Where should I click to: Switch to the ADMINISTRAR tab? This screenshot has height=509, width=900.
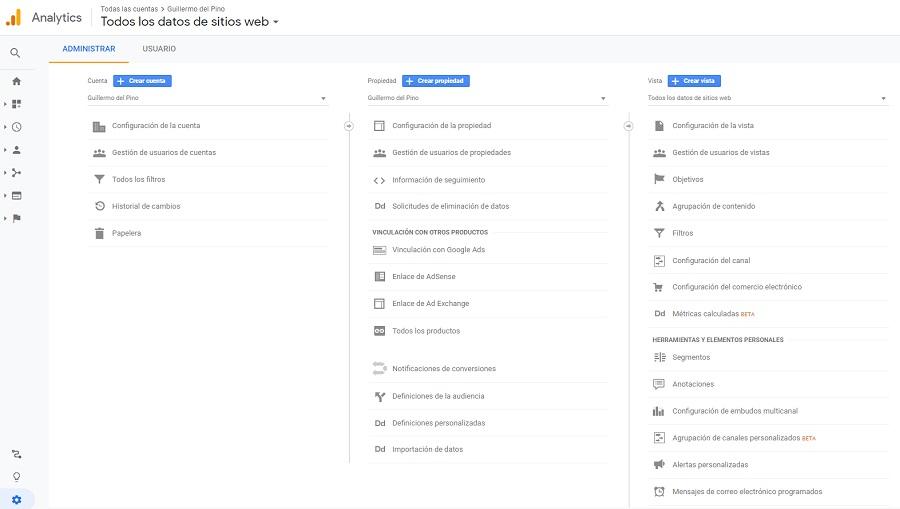point(89,49)
